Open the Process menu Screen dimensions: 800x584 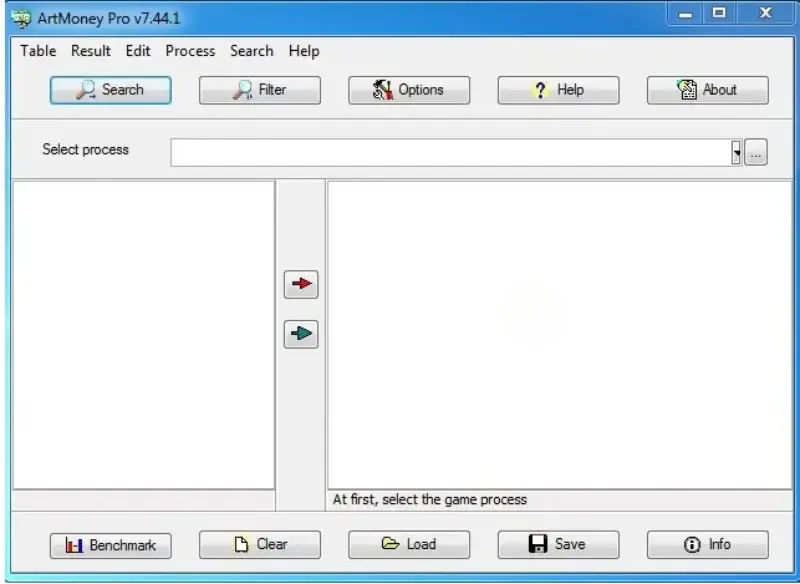[190, 51]
